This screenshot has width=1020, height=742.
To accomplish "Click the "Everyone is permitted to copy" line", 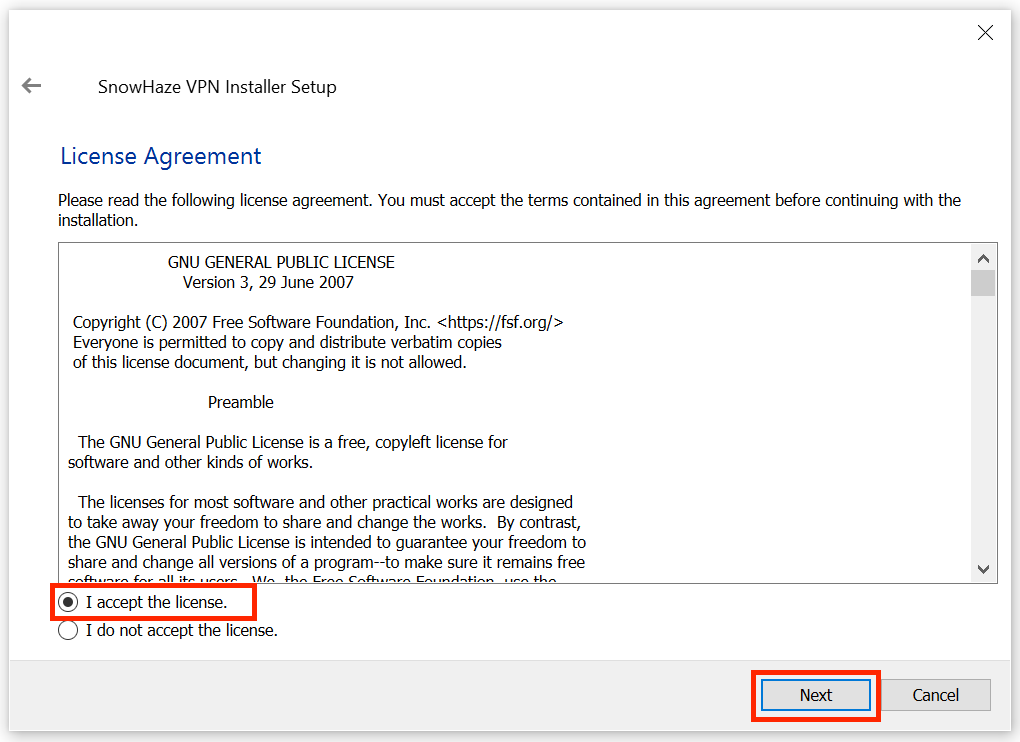I will [x=287, y=342].
